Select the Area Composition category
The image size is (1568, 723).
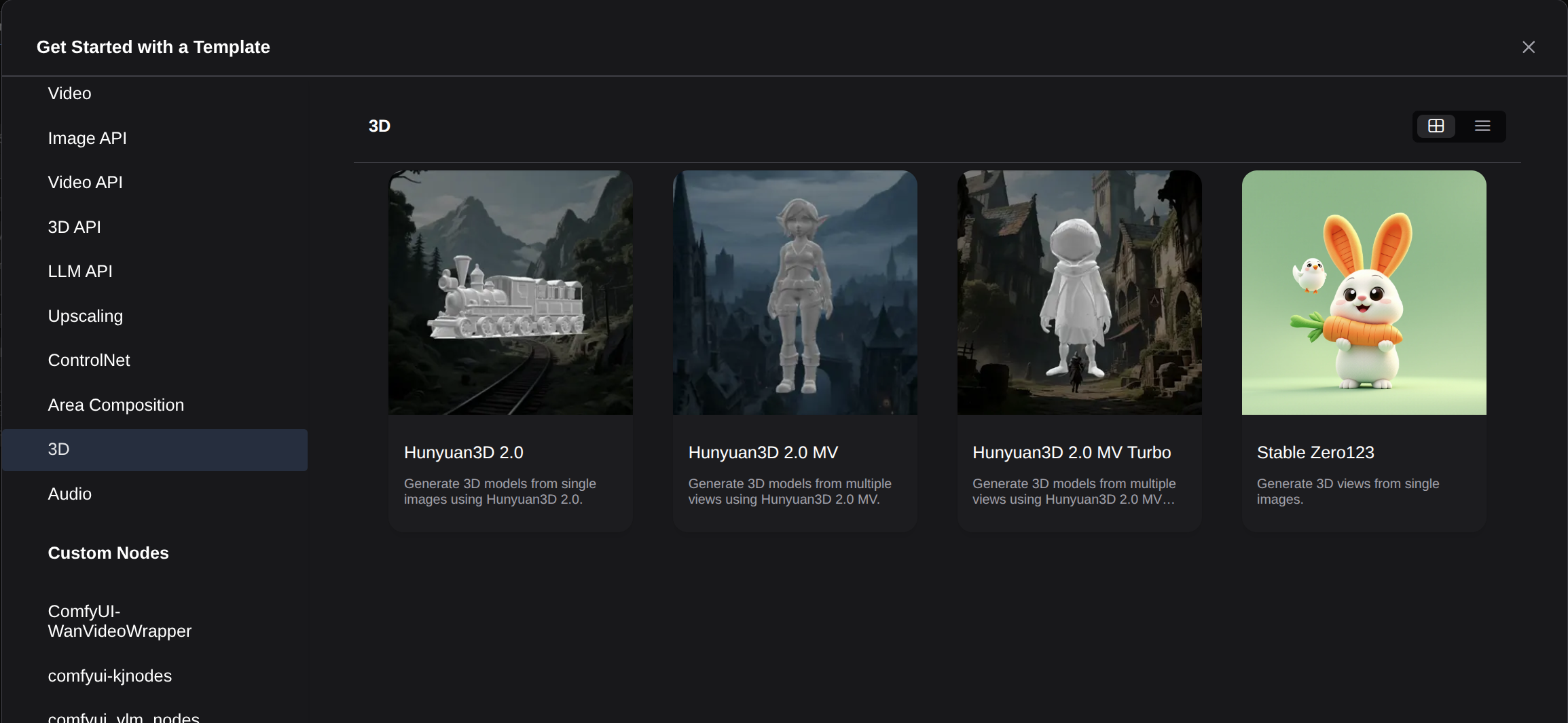click(x=155, y=405)
